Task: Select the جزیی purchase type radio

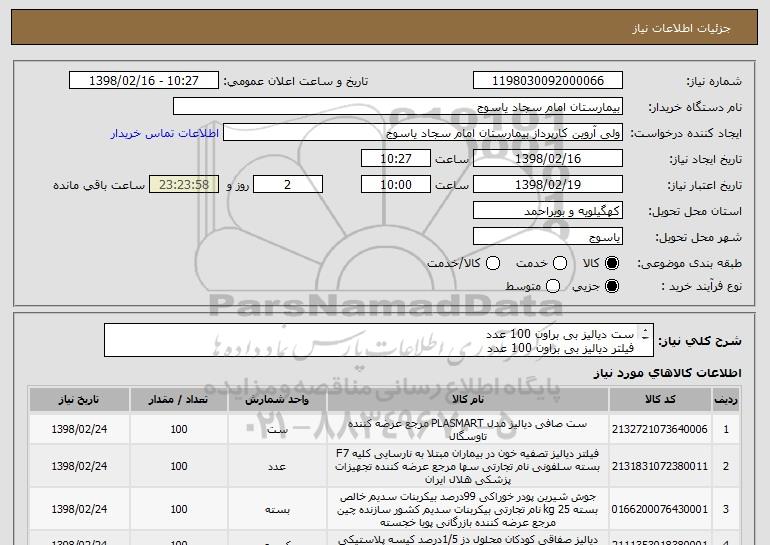Action: [x=612, y=286]
